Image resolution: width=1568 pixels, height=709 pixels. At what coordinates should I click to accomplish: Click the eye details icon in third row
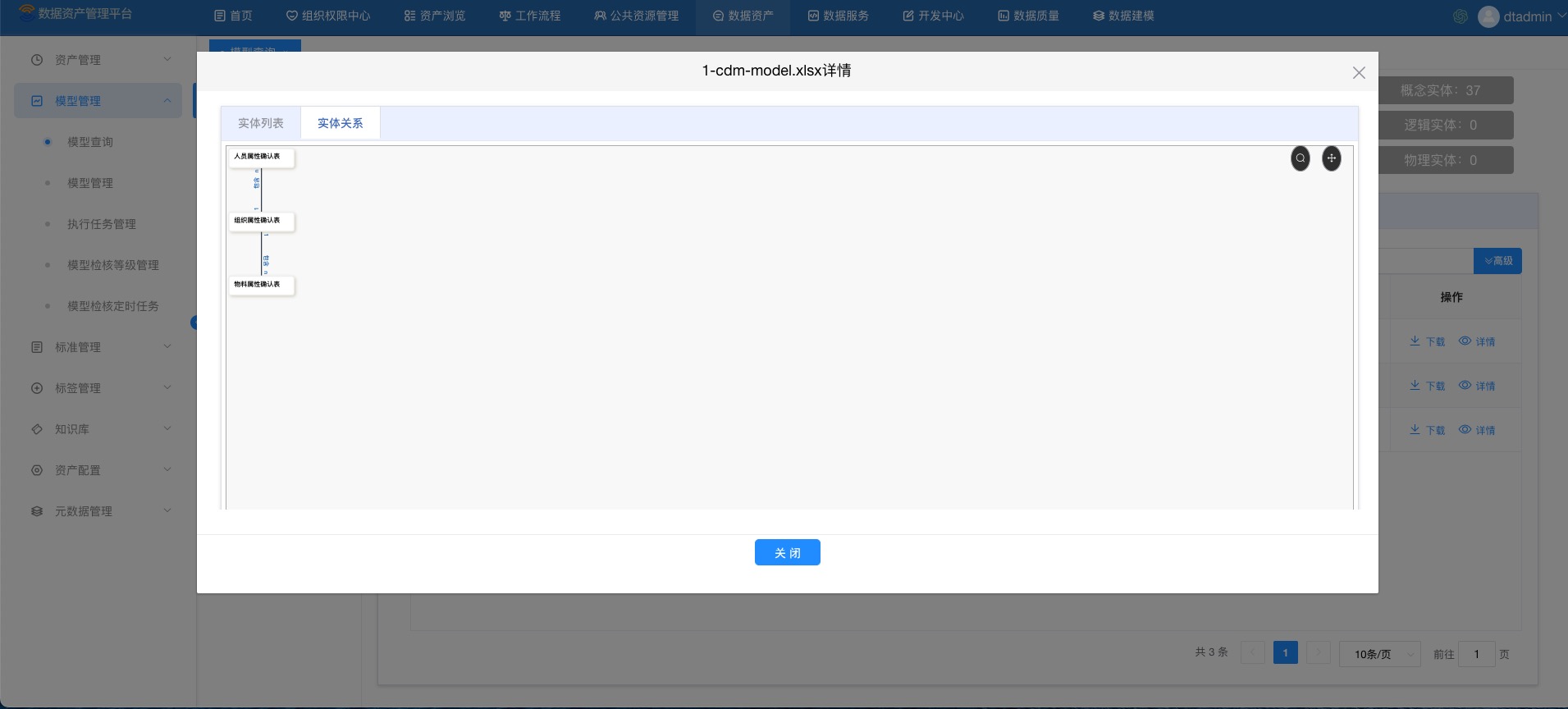pyautogui.click(x=1465, y=430)
